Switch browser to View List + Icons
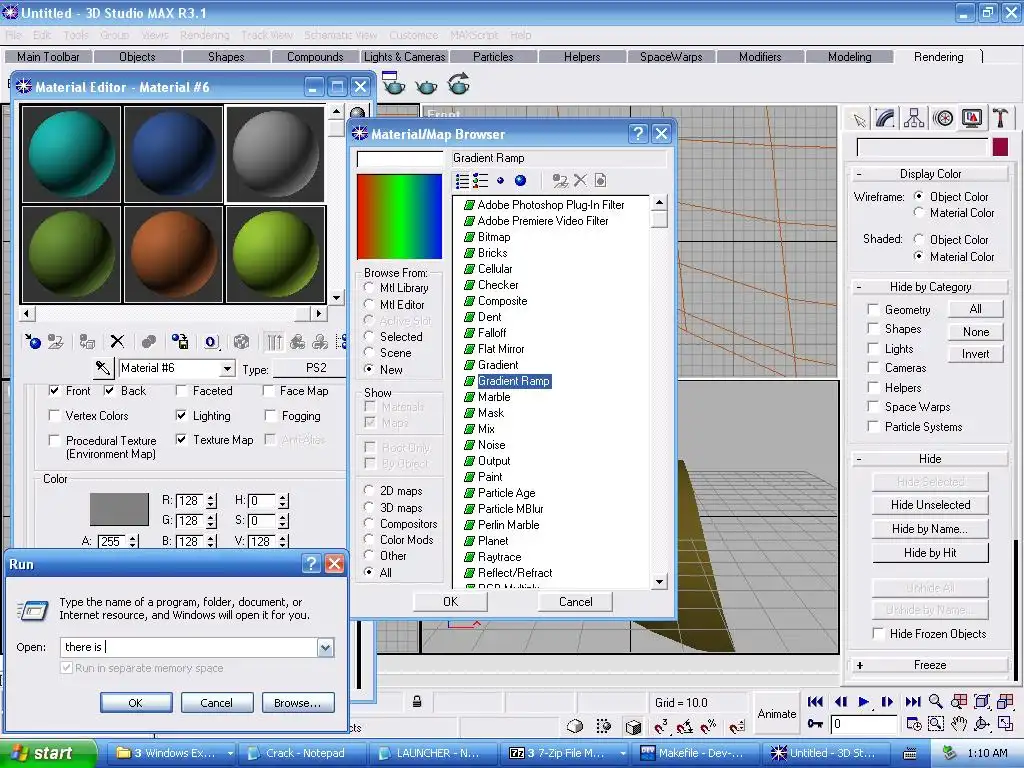Viewport: 1024px width, 768px height. tap(481, 181)
